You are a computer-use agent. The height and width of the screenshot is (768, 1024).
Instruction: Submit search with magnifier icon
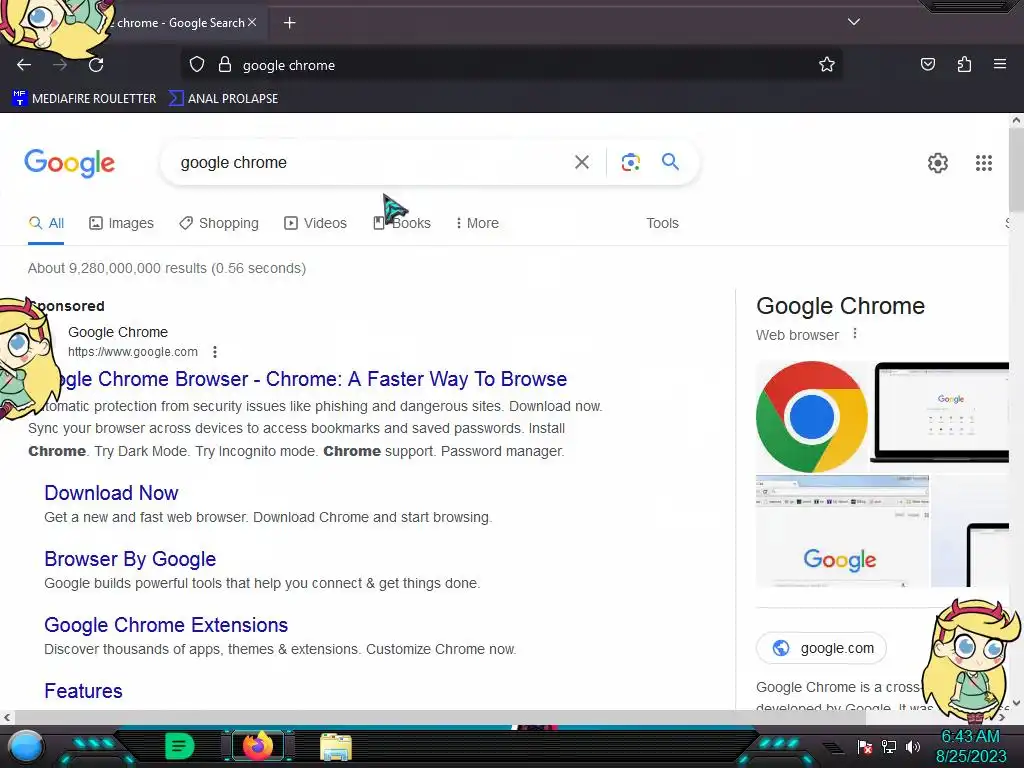(670, 161)
